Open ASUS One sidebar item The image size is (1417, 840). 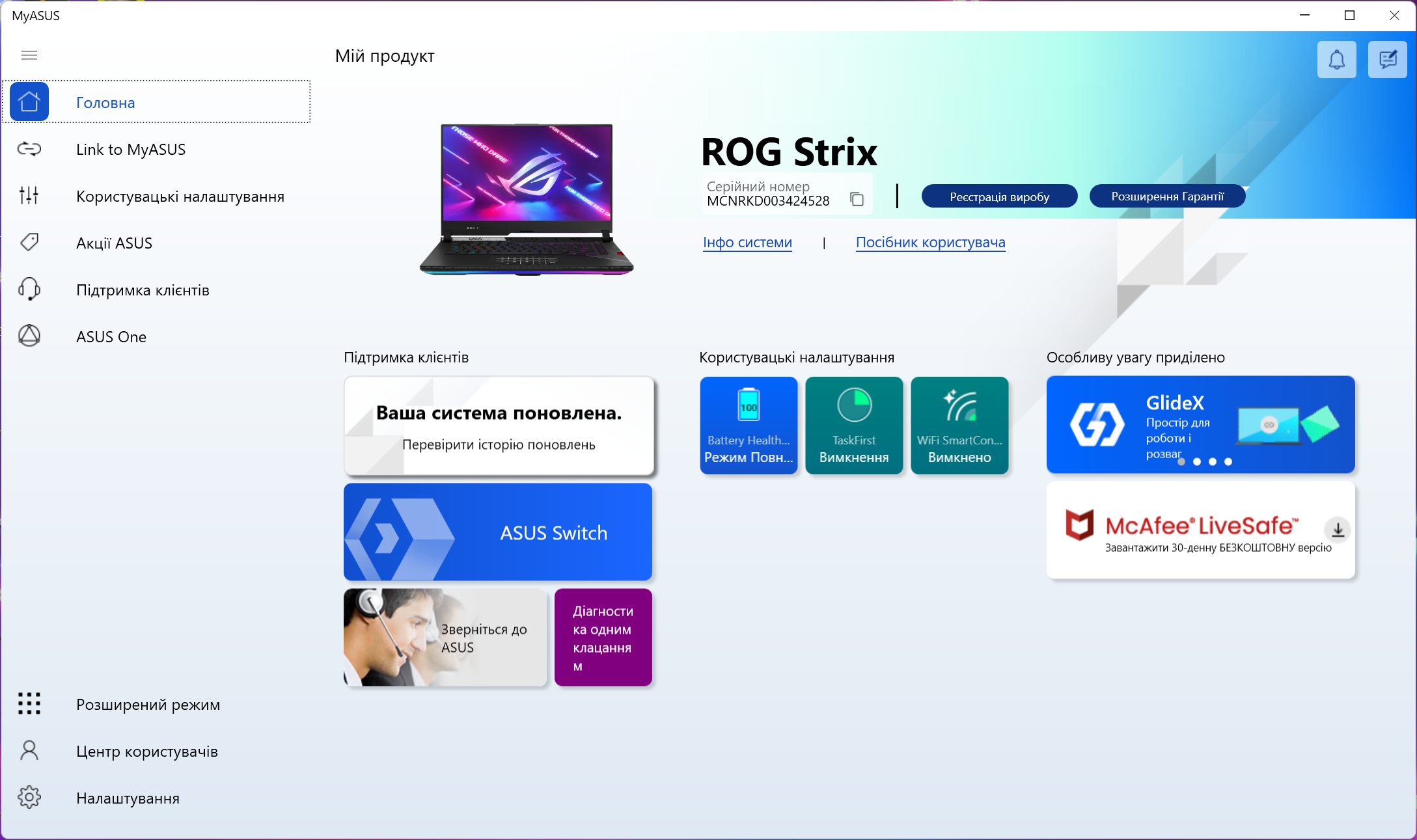111,337
